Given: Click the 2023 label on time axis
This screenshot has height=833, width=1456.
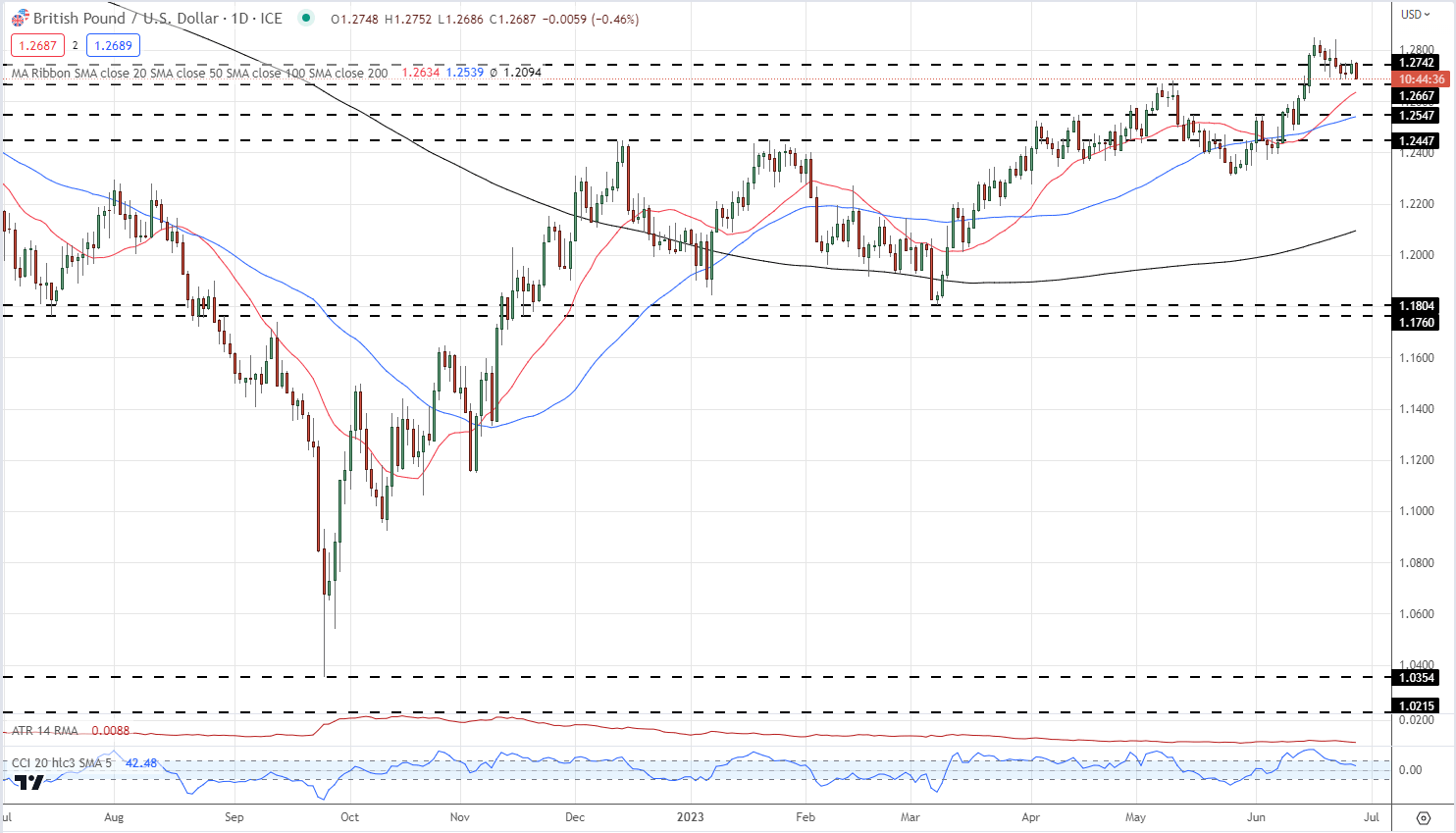Looking at the screenshot, I should (x=690, y=816).
